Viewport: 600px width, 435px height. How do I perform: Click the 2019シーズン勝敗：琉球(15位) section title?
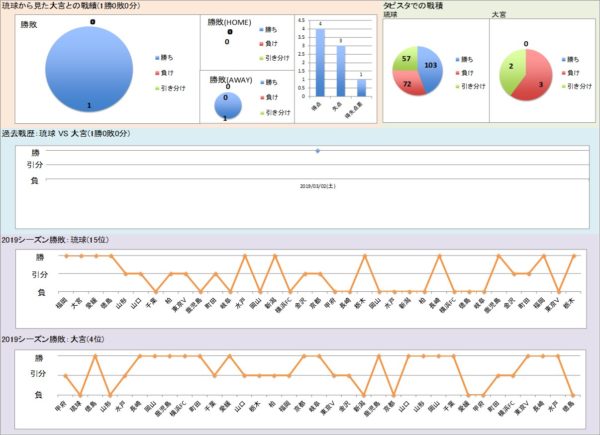click(56, 240)
